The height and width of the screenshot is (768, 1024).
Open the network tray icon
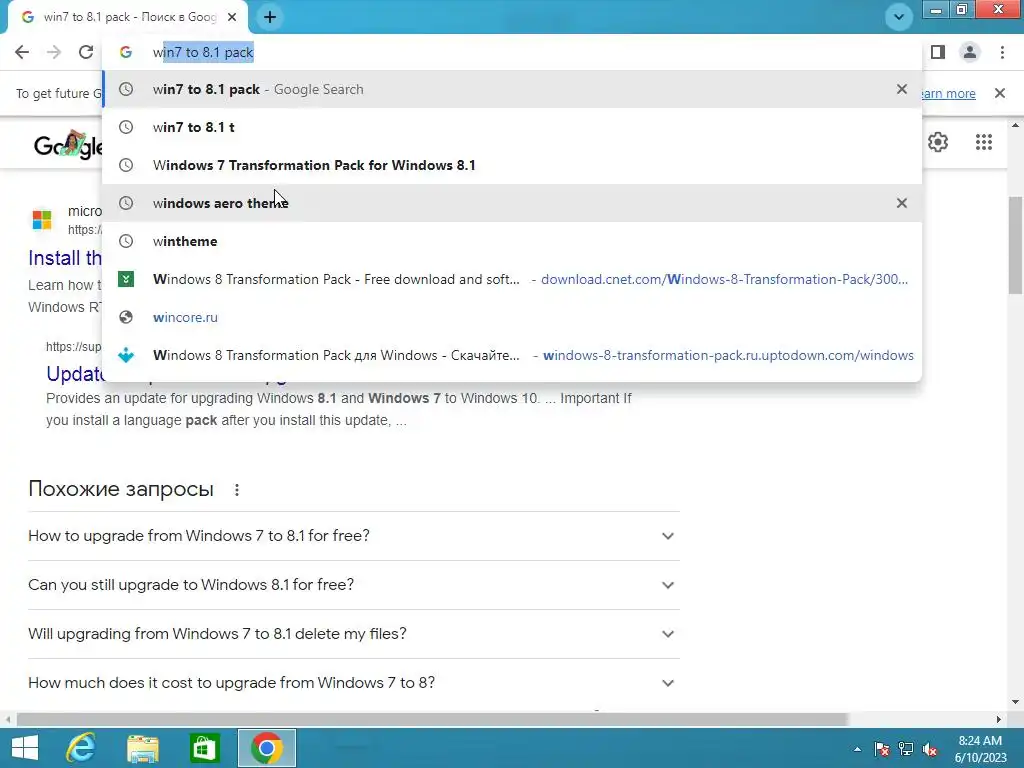coord(906,749)
